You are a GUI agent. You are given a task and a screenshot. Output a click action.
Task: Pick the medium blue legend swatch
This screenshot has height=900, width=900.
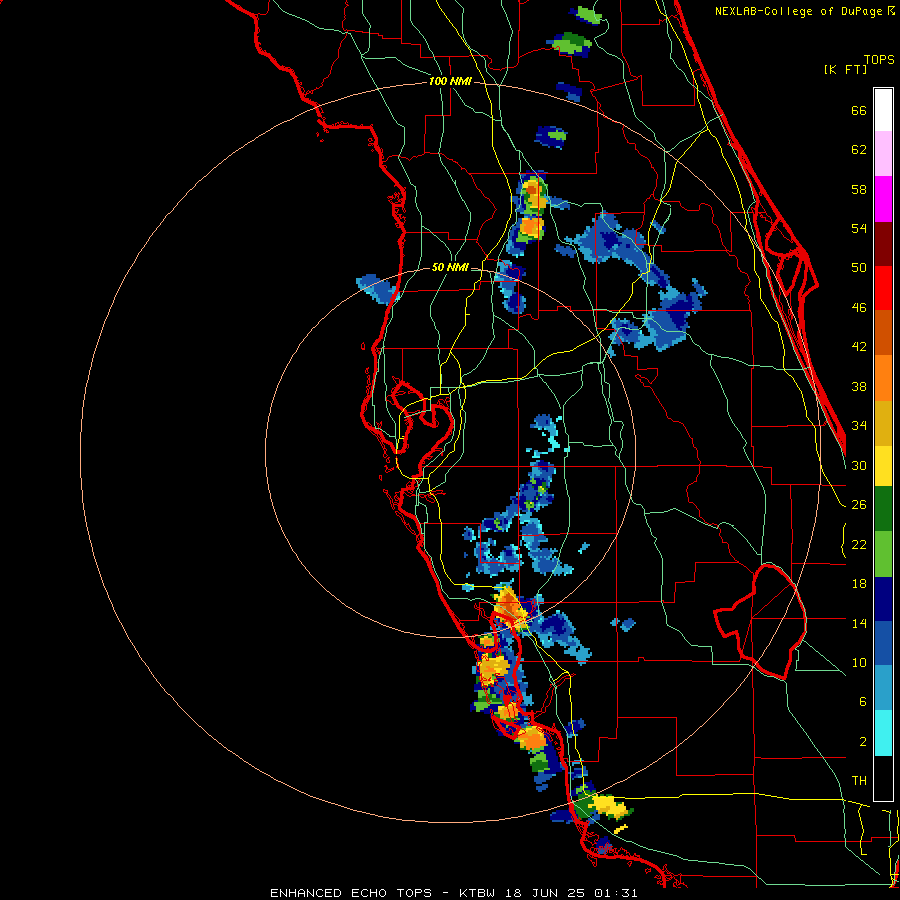click(883, 644)
